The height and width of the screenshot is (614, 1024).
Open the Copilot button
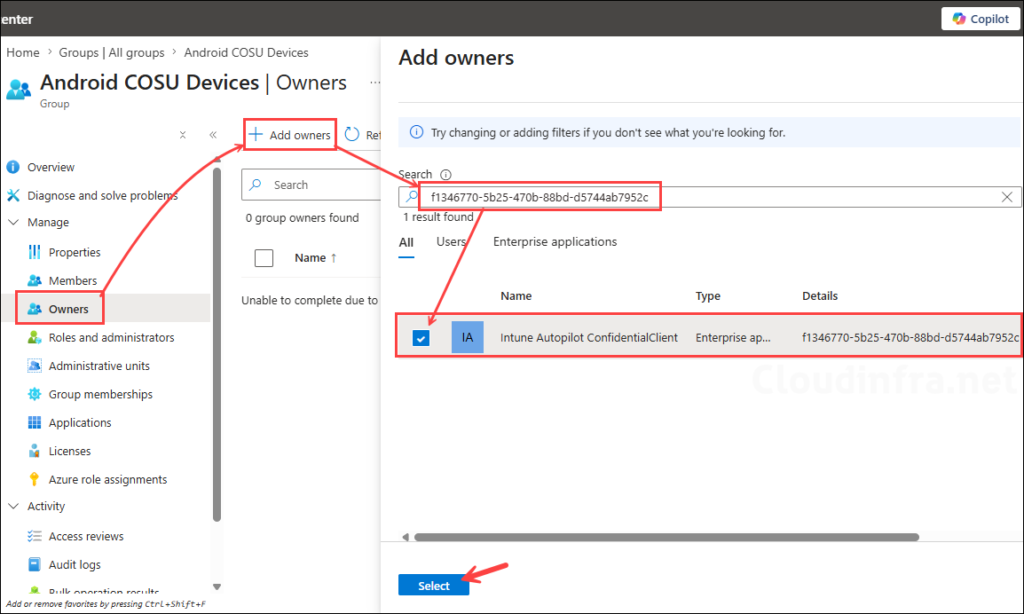coord(980,19)
